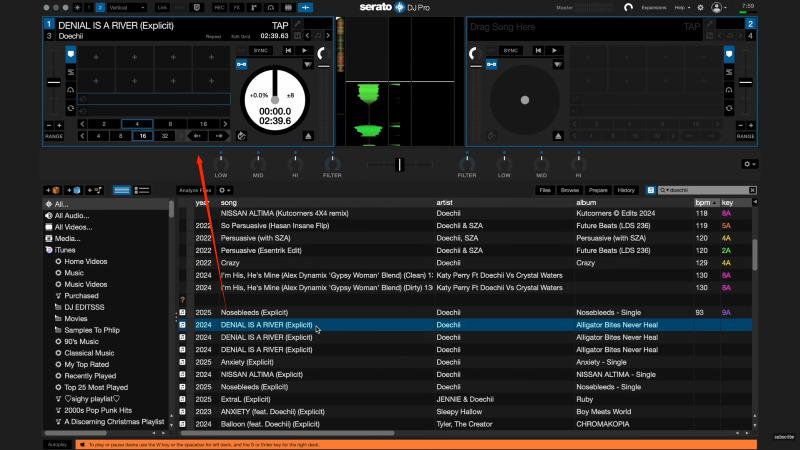Screen dimensions: 800x450
Task: Switch to 2-deck layout button
Action: coord(100,8)
